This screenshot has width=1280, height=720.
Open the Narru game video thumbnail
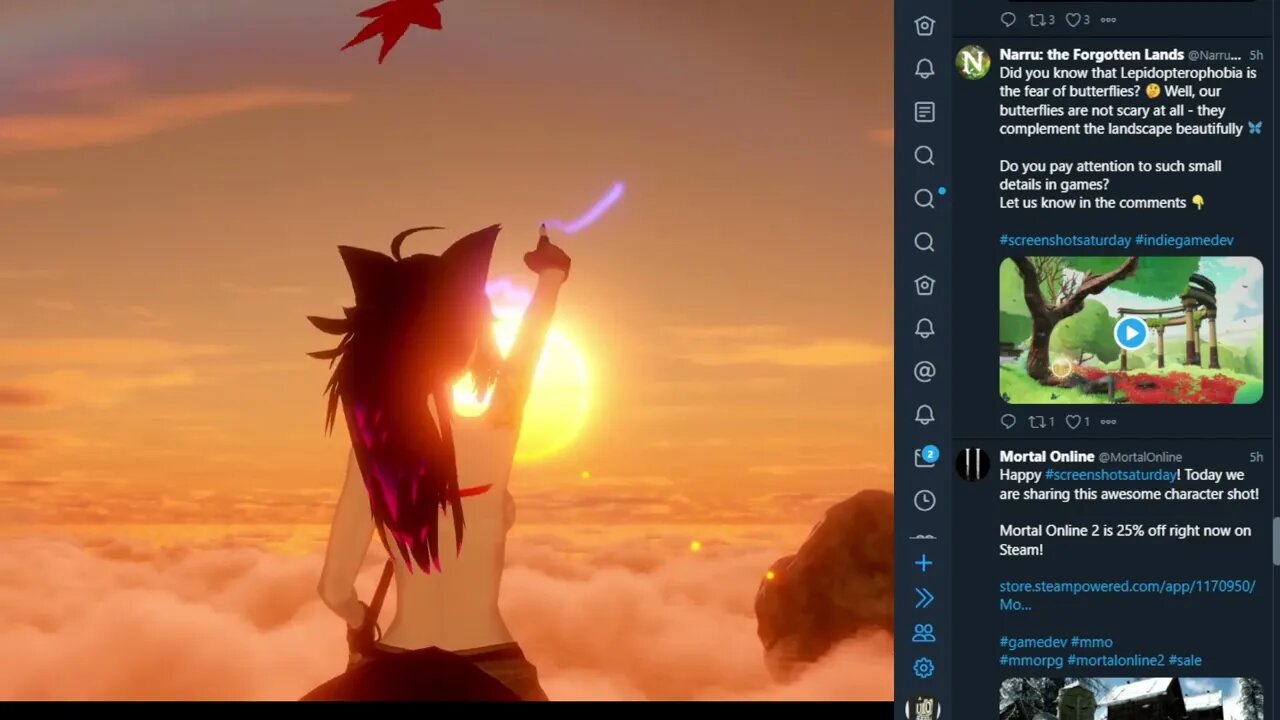tap(1131, 330)
